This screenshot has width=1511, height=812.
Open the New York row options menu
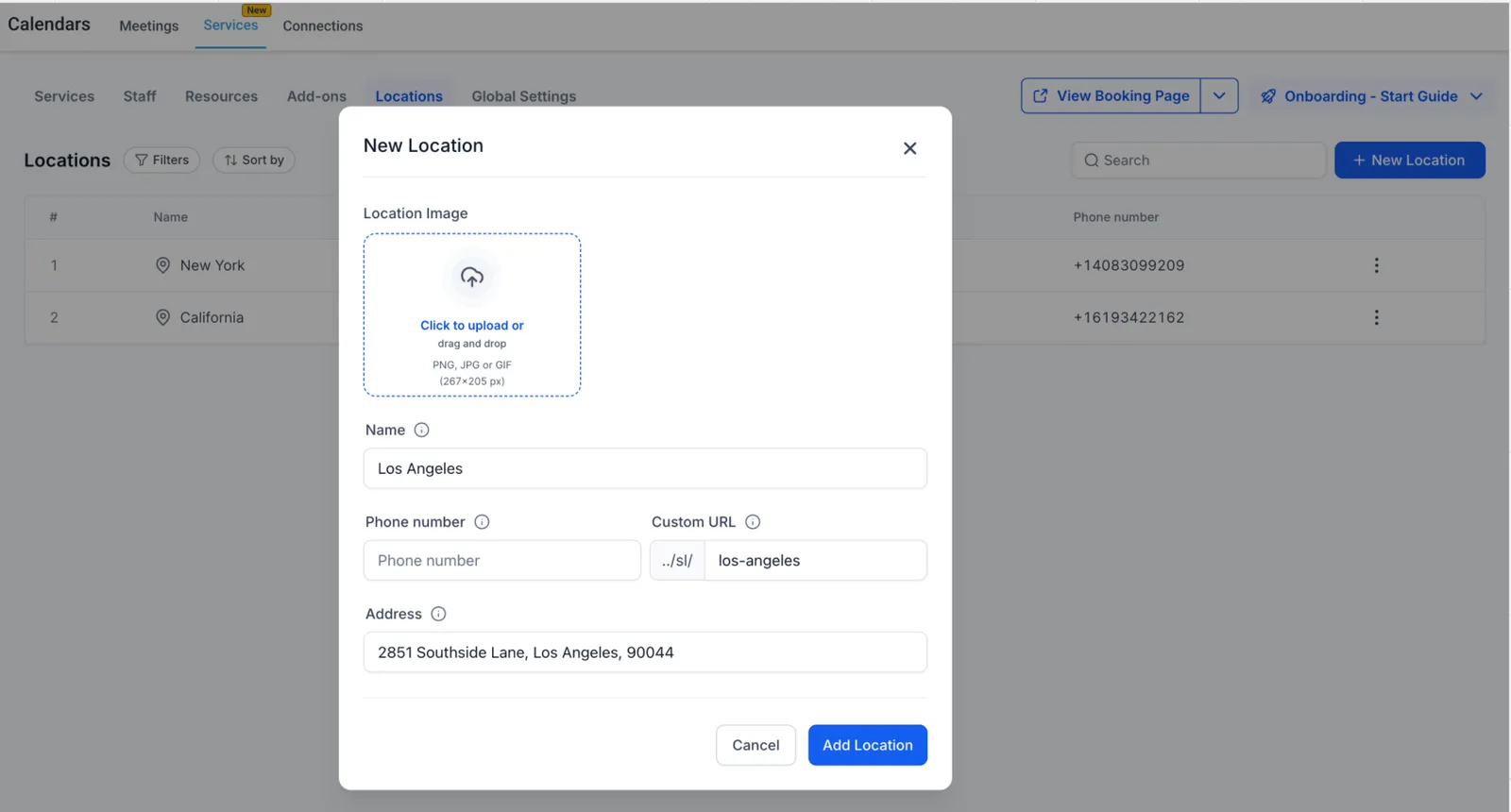(x=1376, y=265)
